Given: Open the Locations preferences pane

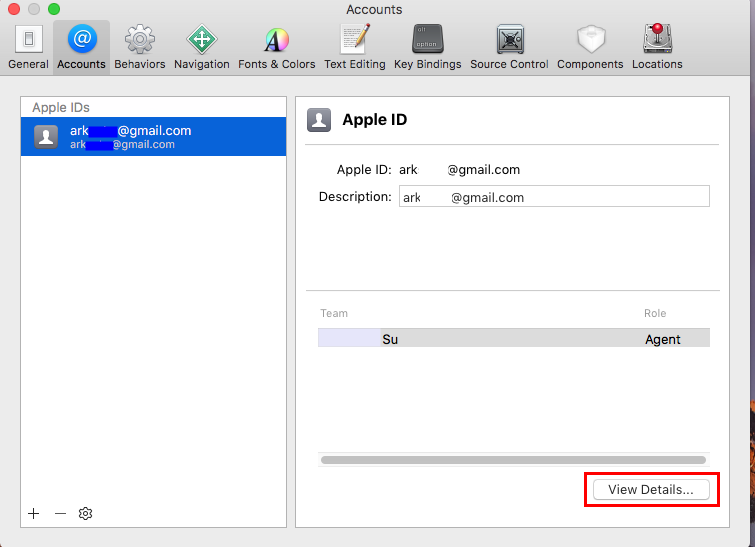Looking at the screenshot, I should pos(657,47).
